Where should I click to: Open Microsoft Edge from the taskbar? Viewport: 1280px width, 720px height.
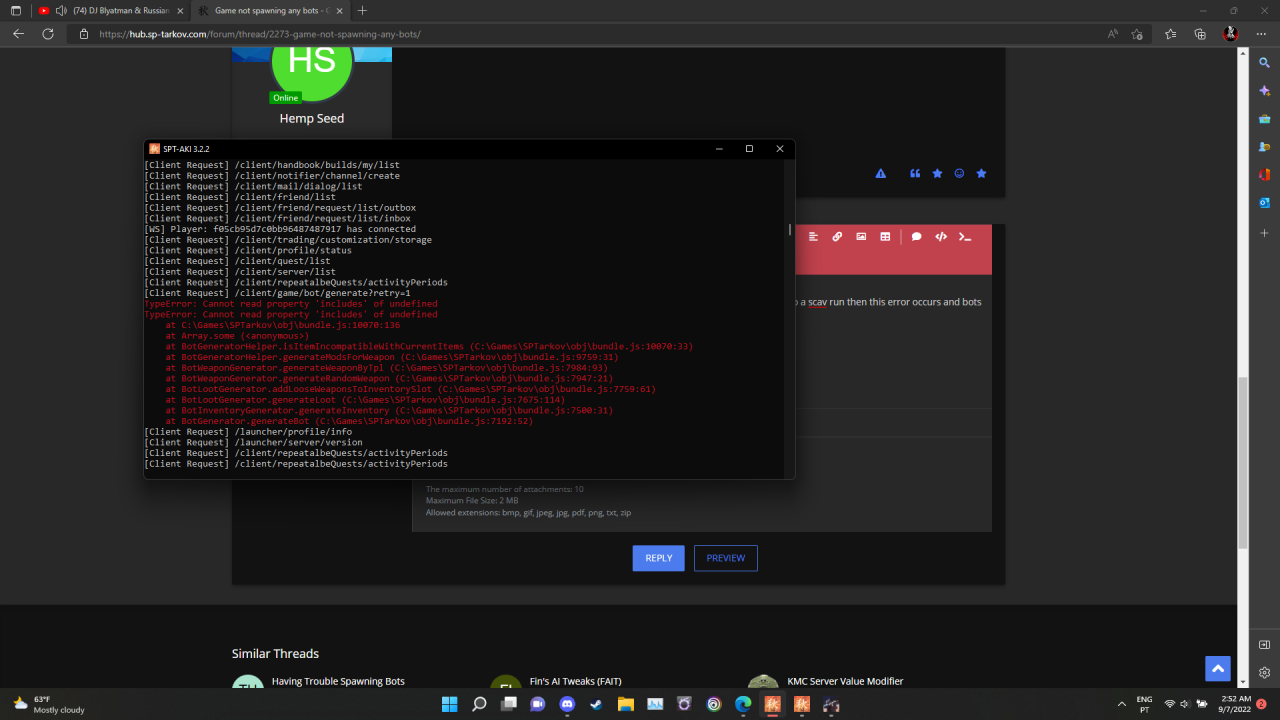point(742,704)
